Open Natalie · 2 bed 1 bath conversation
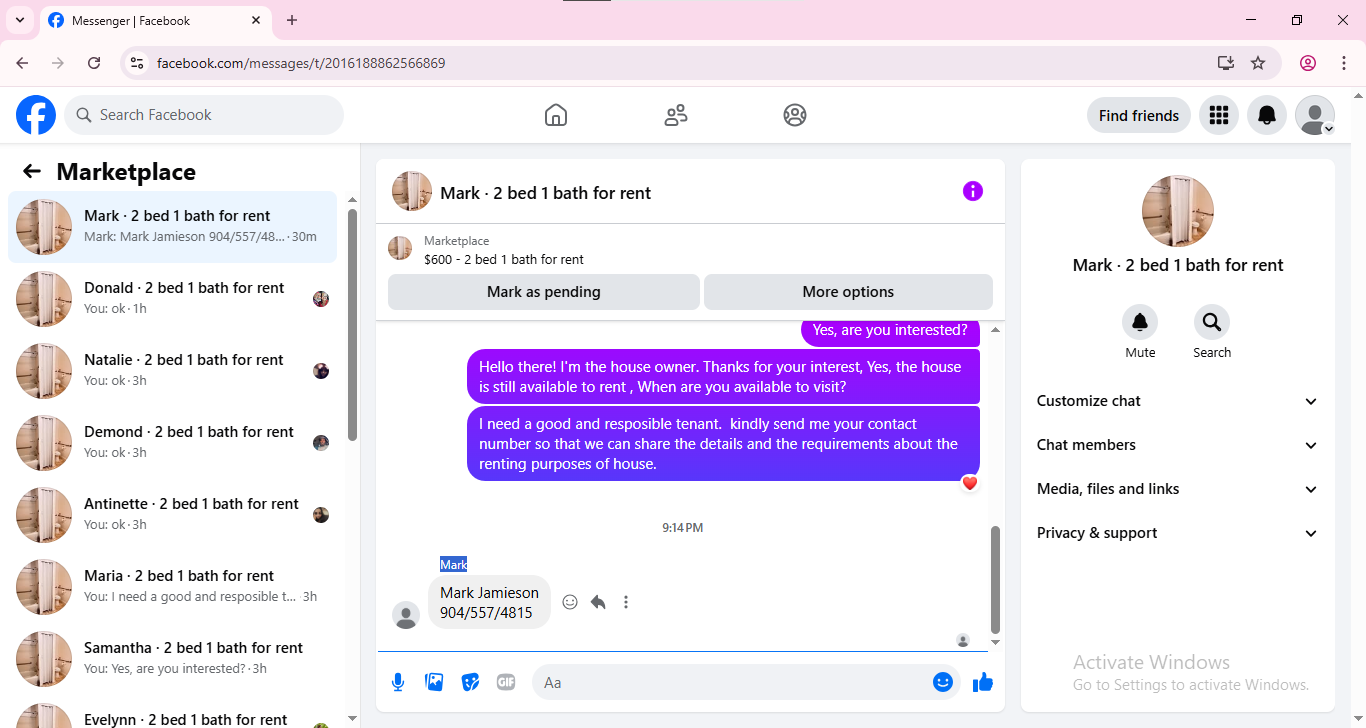Screen dimensions: 1366x728 pos(173,371)
